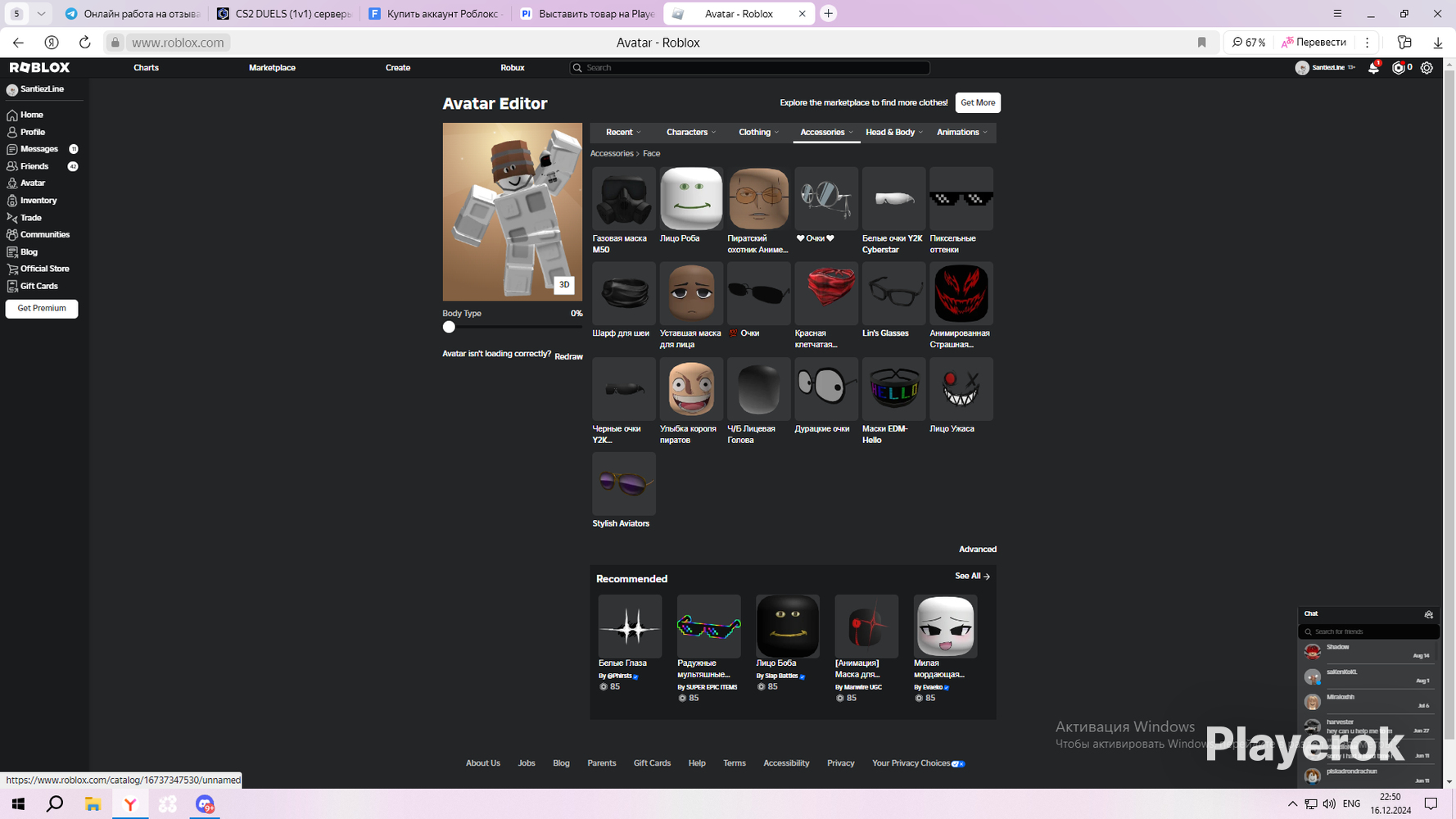Open the Robux balance icon
Viewport: 1456px width, 819px height.
[x=1398, y=68]
